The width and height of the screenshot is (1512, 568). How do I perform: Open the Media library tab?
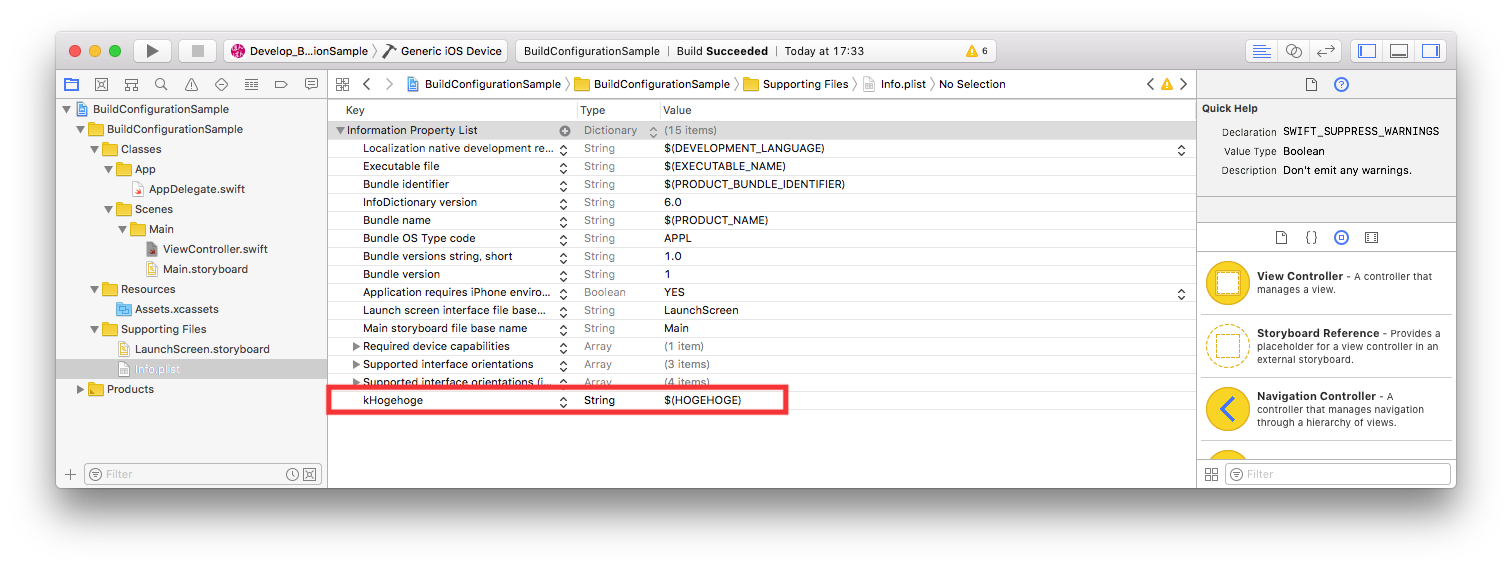[x=1371, y=238]
